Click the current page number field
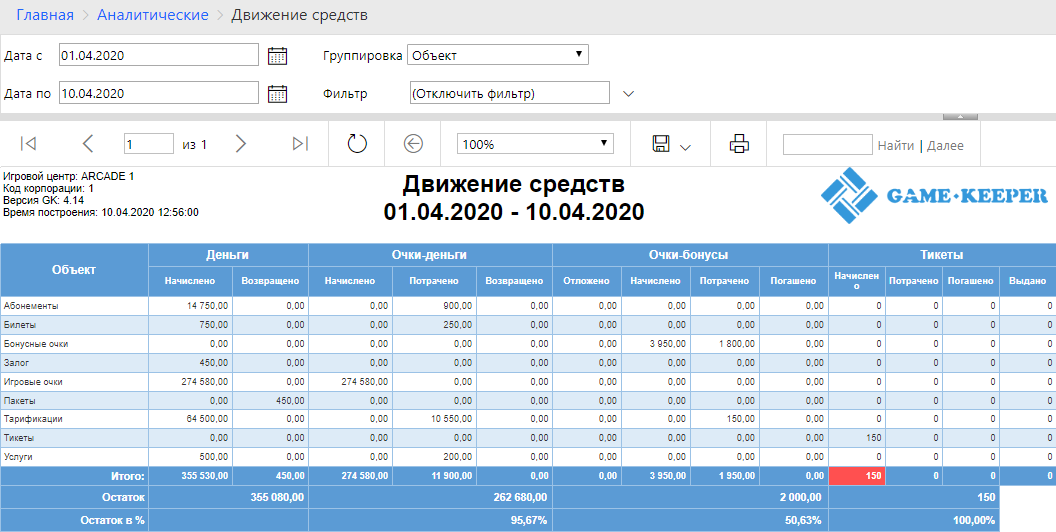1056x532 pixels. [x=149, y=144]
